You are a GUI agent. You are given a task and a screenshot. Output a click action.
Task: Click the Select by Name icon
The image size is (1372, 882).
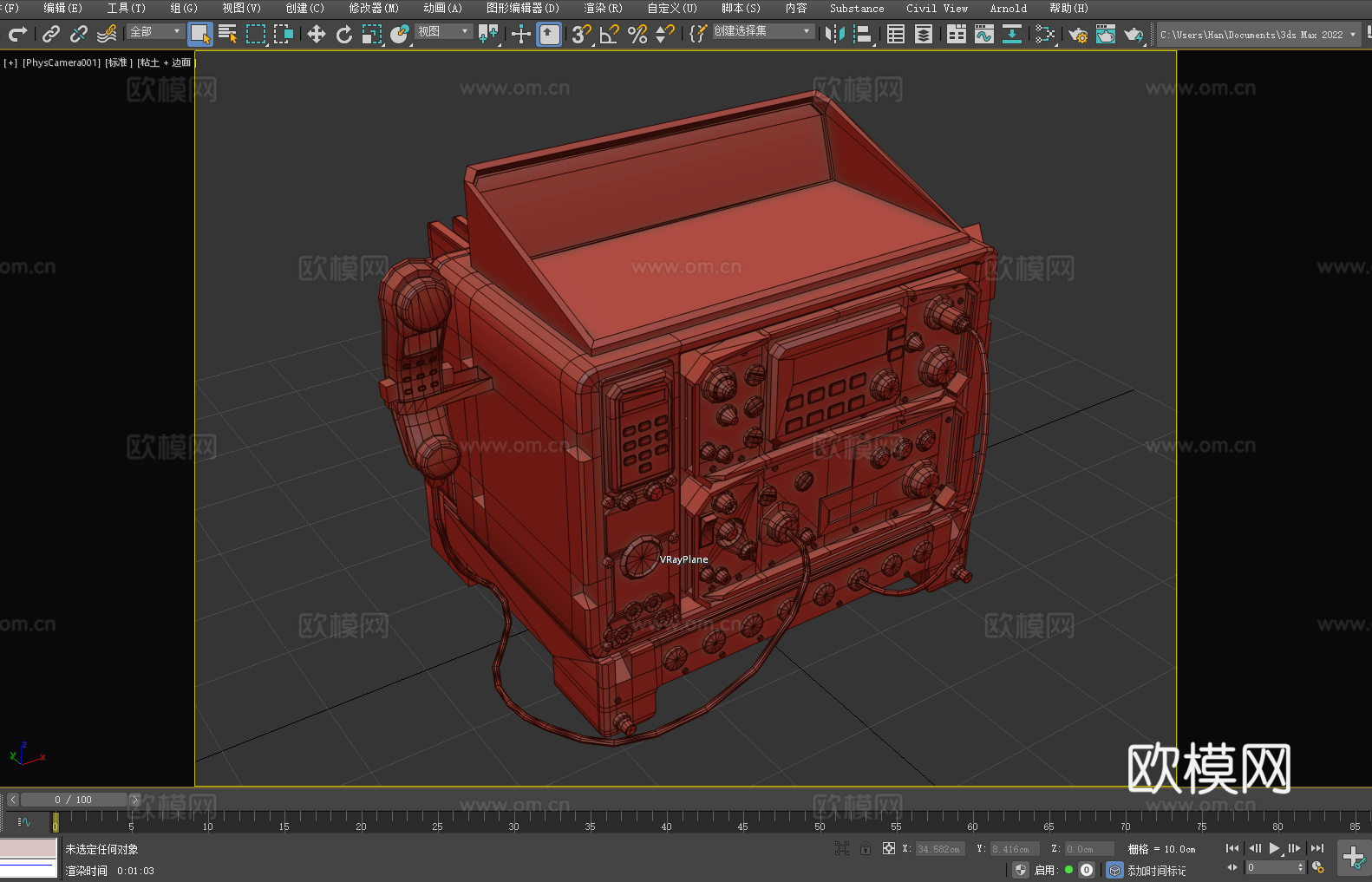228,34
